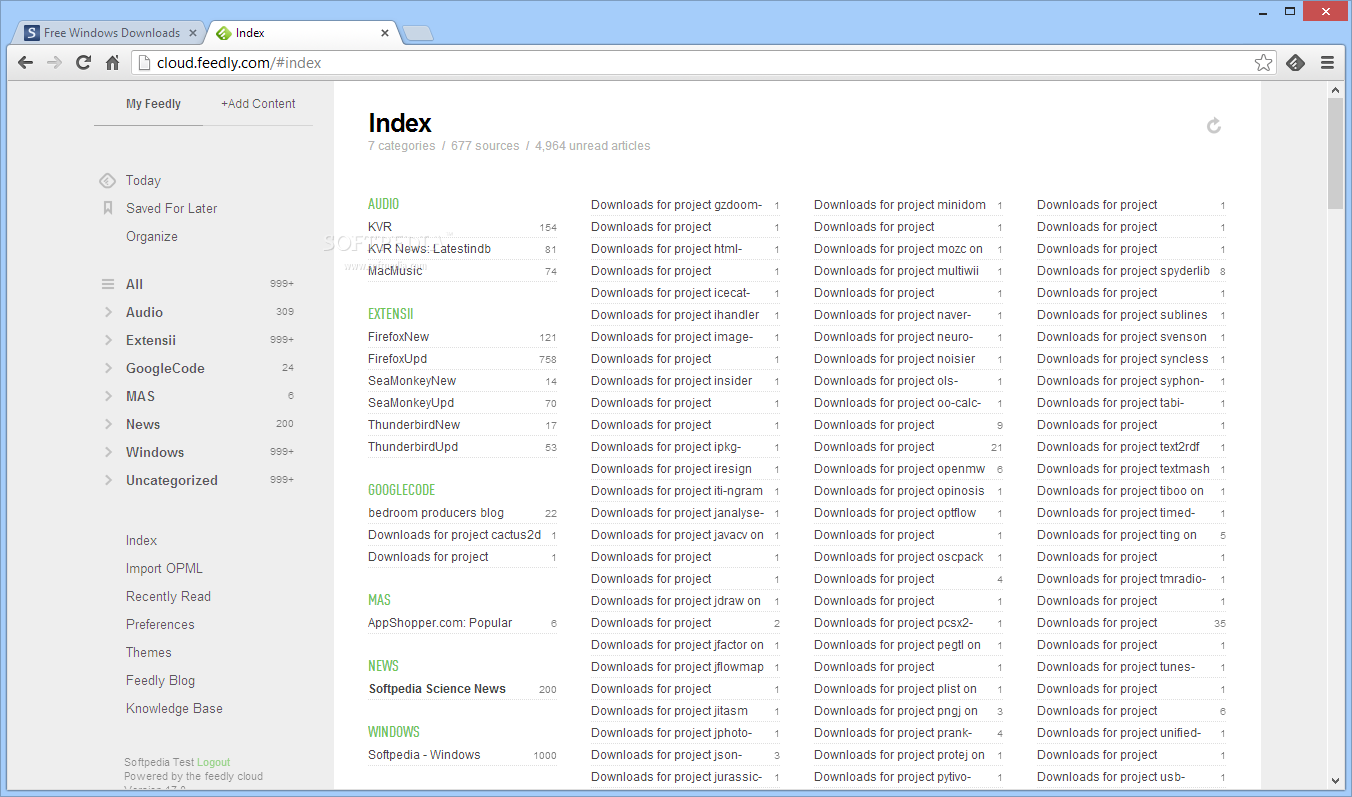Open the EXTENSII category heading
Viewport: 1352px width, 797px height.
(x=390, y=314)
